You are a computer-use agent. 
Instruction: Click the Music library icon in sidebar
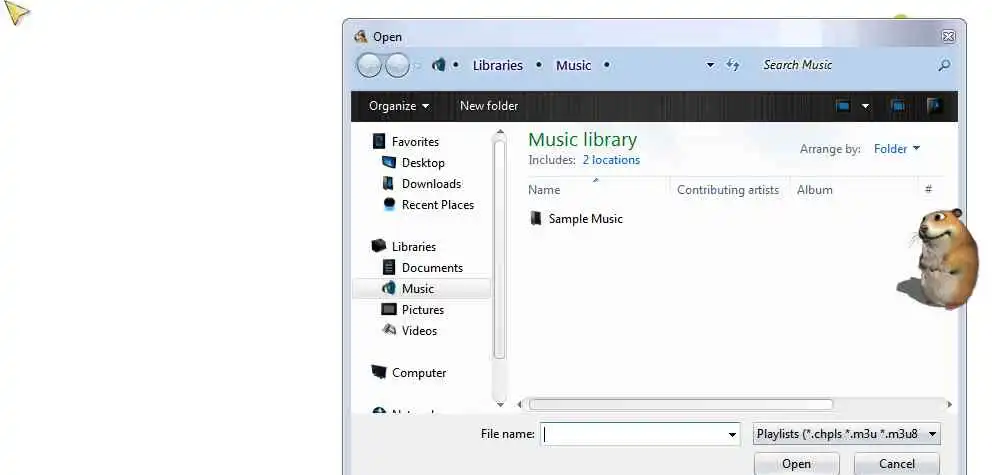click(388, 288)
